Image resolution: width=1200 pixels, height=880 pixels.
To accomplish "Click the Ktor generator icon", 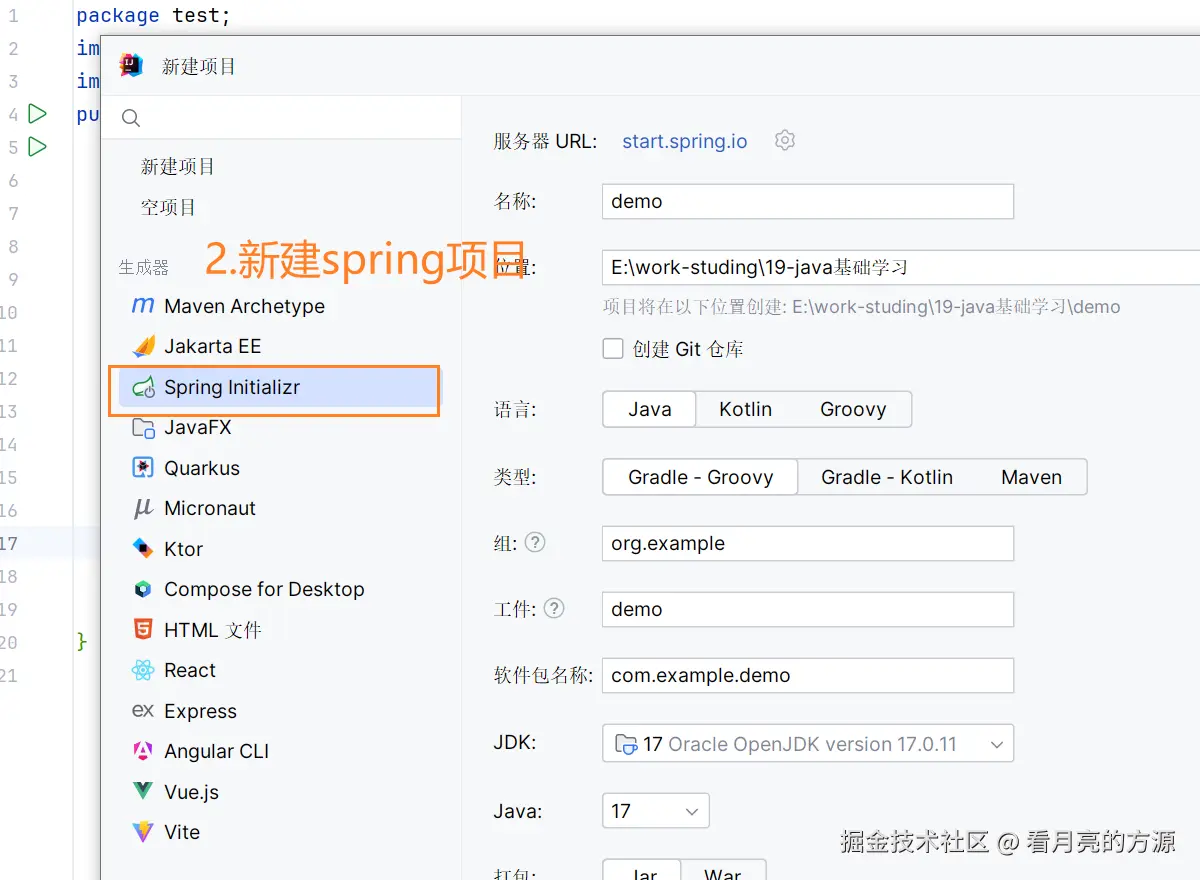I will point(144,549).
